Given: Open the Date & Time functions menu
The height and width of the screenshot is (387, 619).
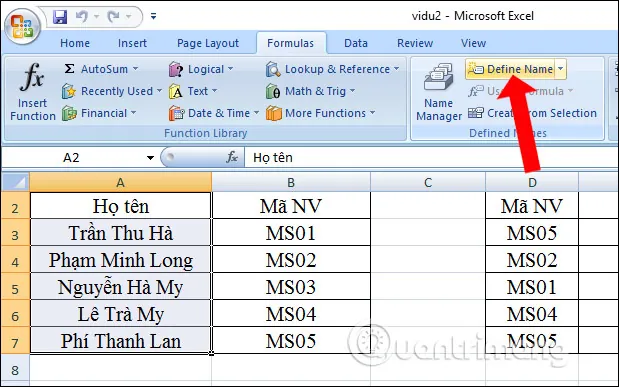Looking at the screenshot, I should (214, 113).
